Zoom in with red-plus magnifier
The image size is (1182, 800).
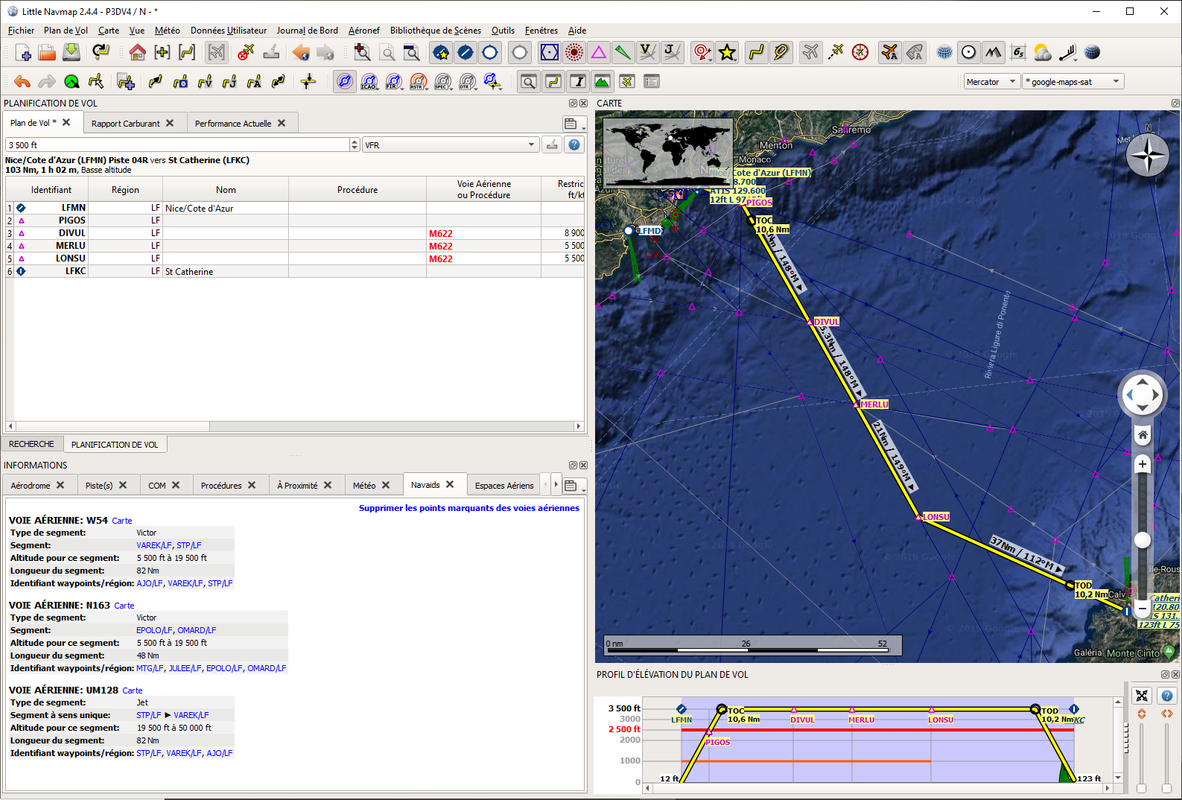tap(362, 52)
